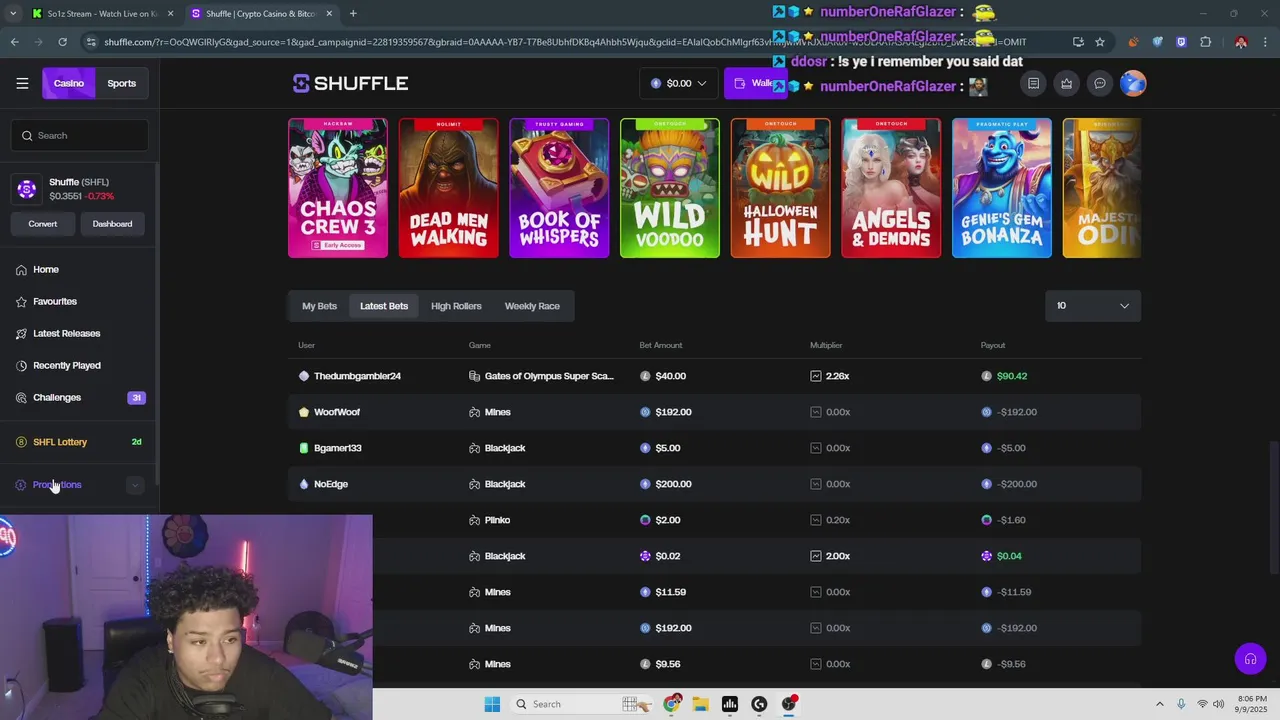Show hidden system tray icons
The image size is (1280, 720).
point(1159,704)
